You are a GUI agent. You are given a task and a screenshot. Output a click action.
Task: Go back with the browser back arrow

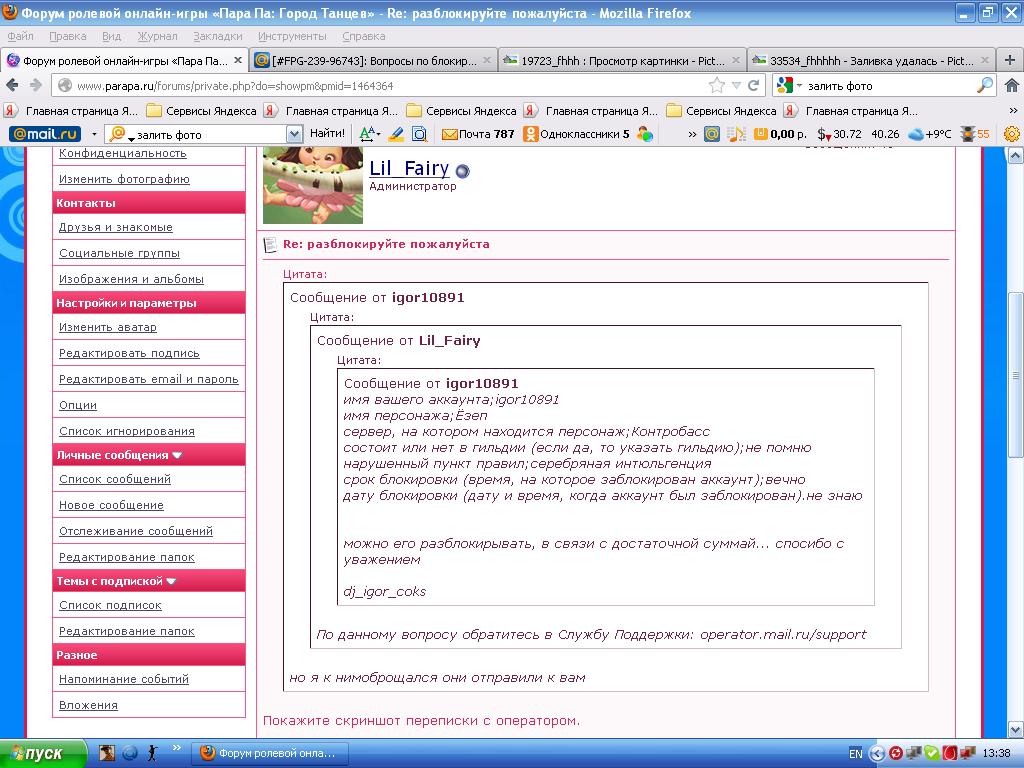pyautogui.click(x=12, y=86)
